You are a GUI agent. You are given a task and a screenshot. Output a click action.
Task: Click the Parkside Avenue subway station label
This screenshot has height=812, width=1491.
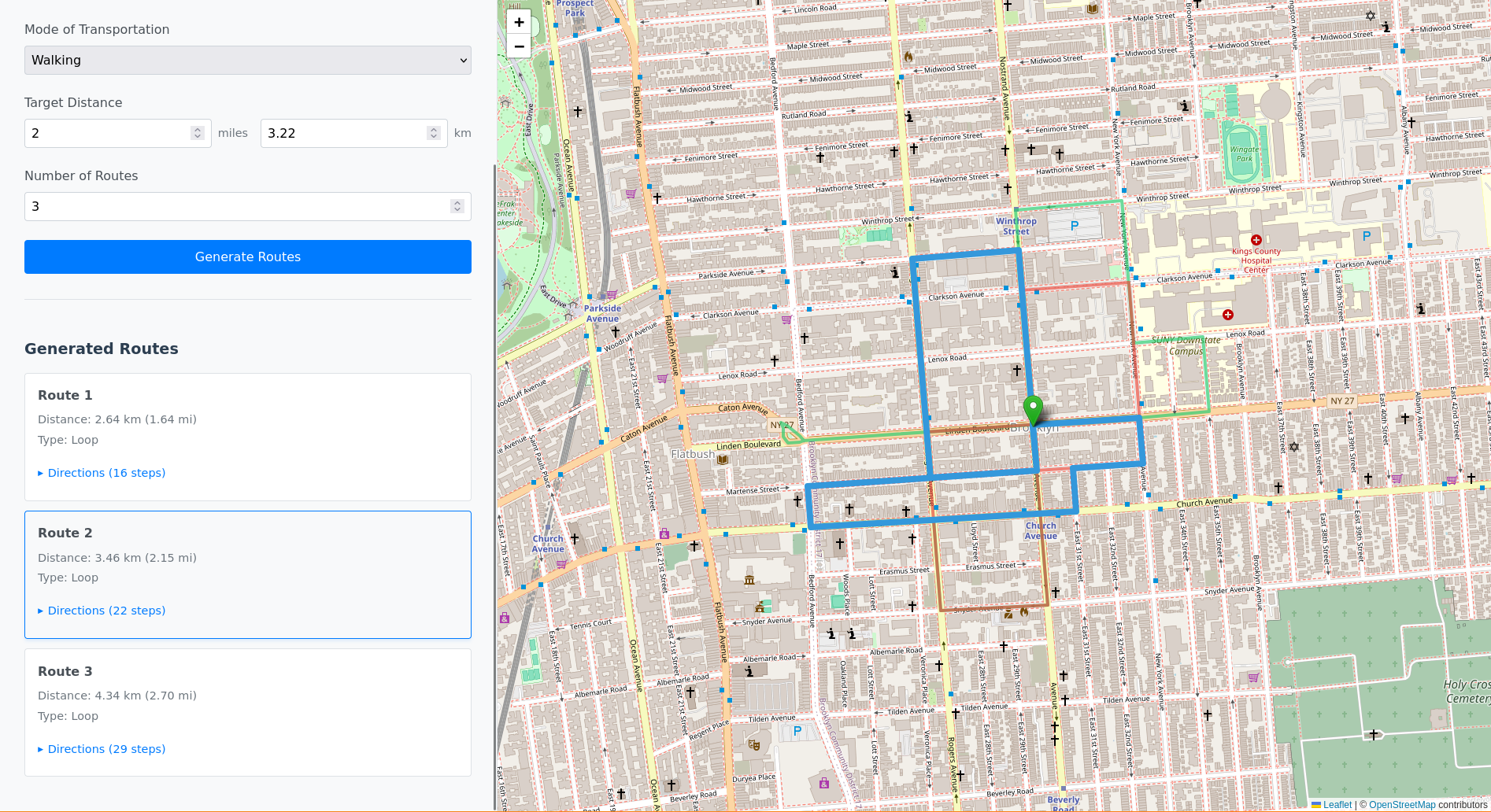(602, 313)
